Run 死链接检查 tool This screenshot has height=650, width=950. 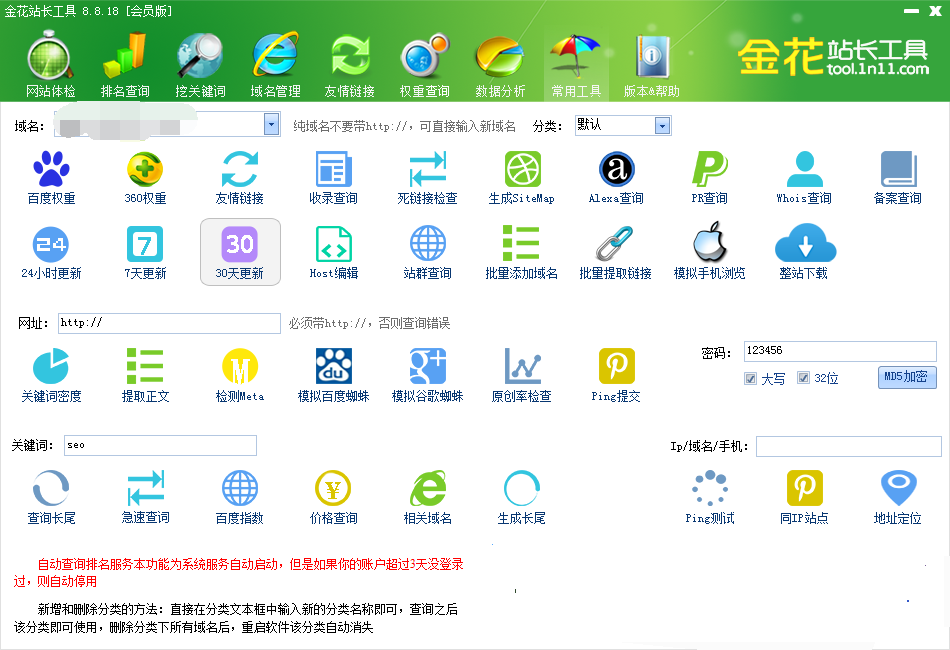(428, 177)
